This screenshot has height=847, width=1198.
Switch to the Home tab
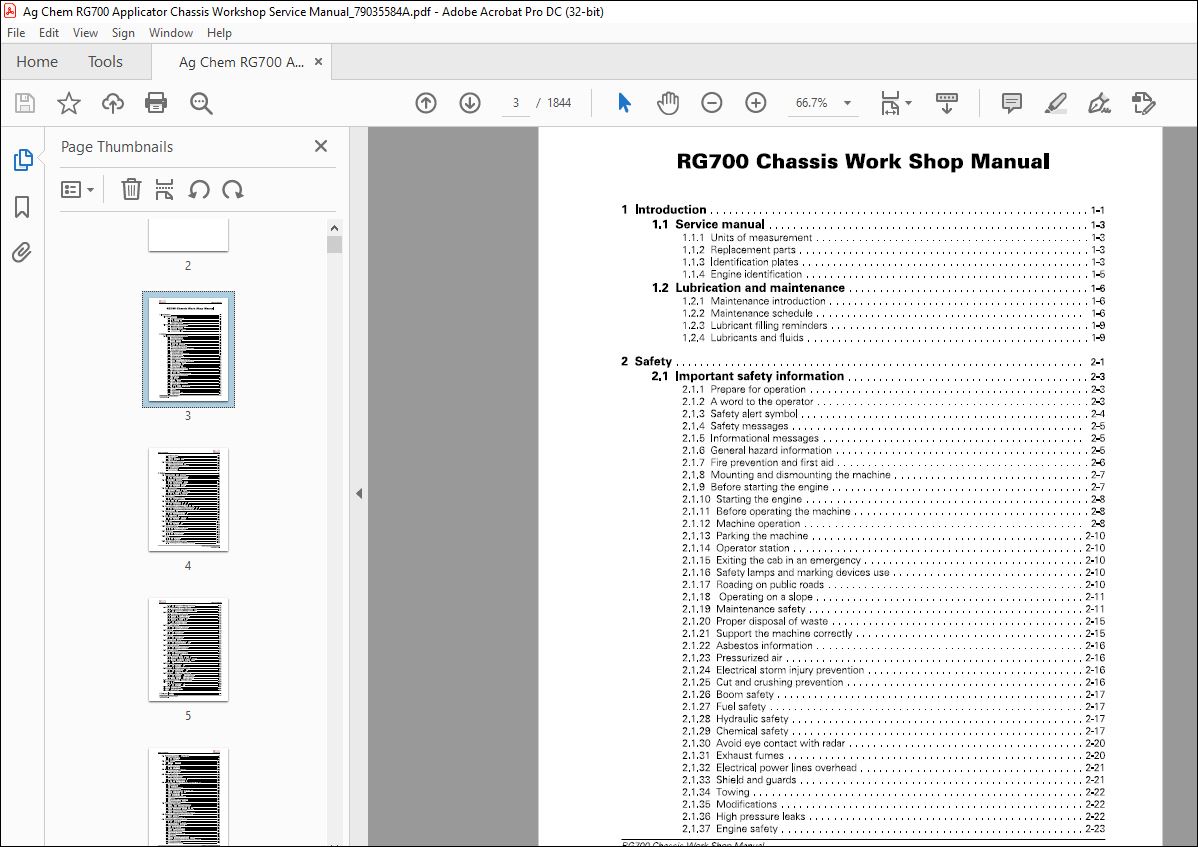point(37,62)
